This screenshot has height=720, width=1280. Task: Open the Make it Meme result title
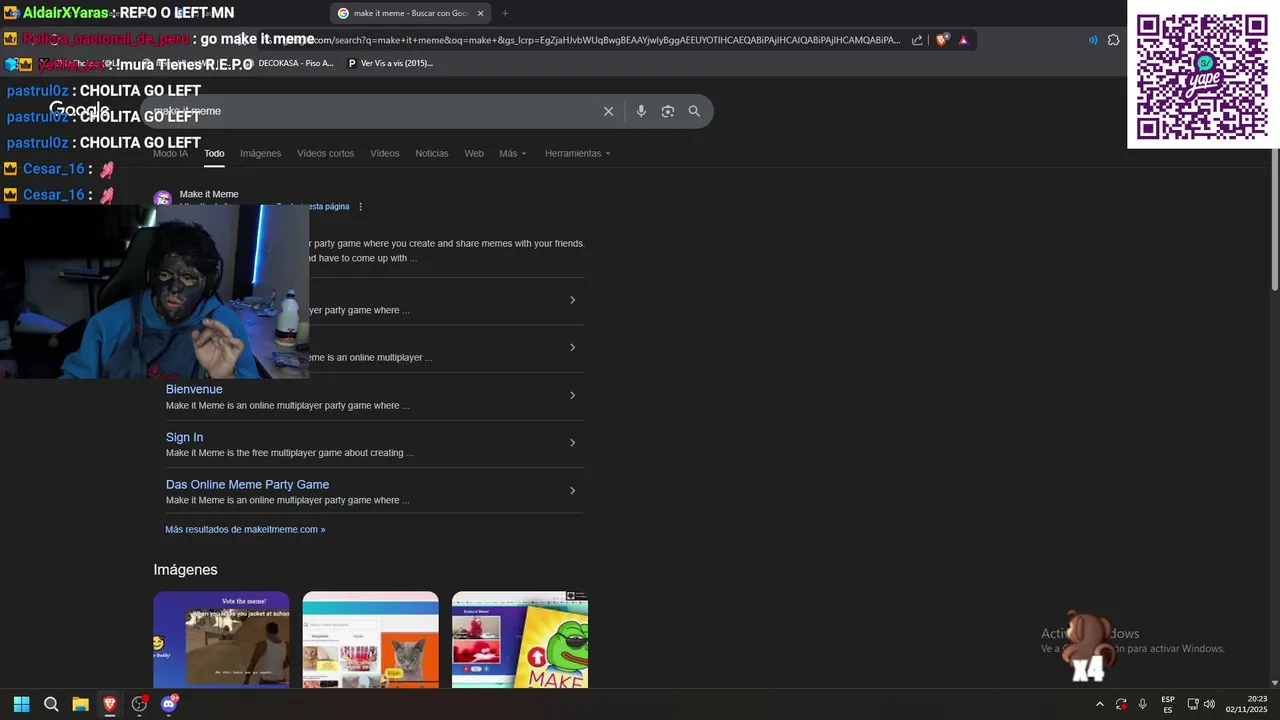(x=209, y=194)
